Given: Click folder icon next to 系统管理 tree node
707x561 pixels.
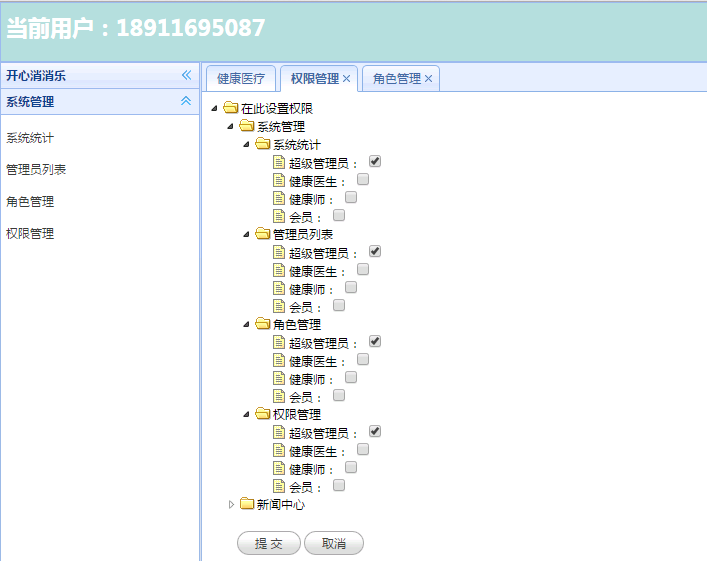Looking at the screenshot, I should tap(247, 126).
